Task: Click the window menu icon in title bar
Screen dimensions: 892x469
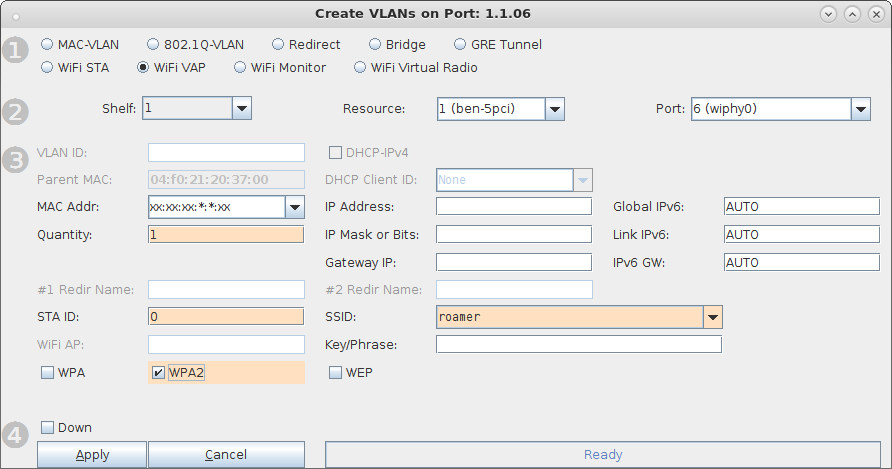Action: (x=14, y=14)
